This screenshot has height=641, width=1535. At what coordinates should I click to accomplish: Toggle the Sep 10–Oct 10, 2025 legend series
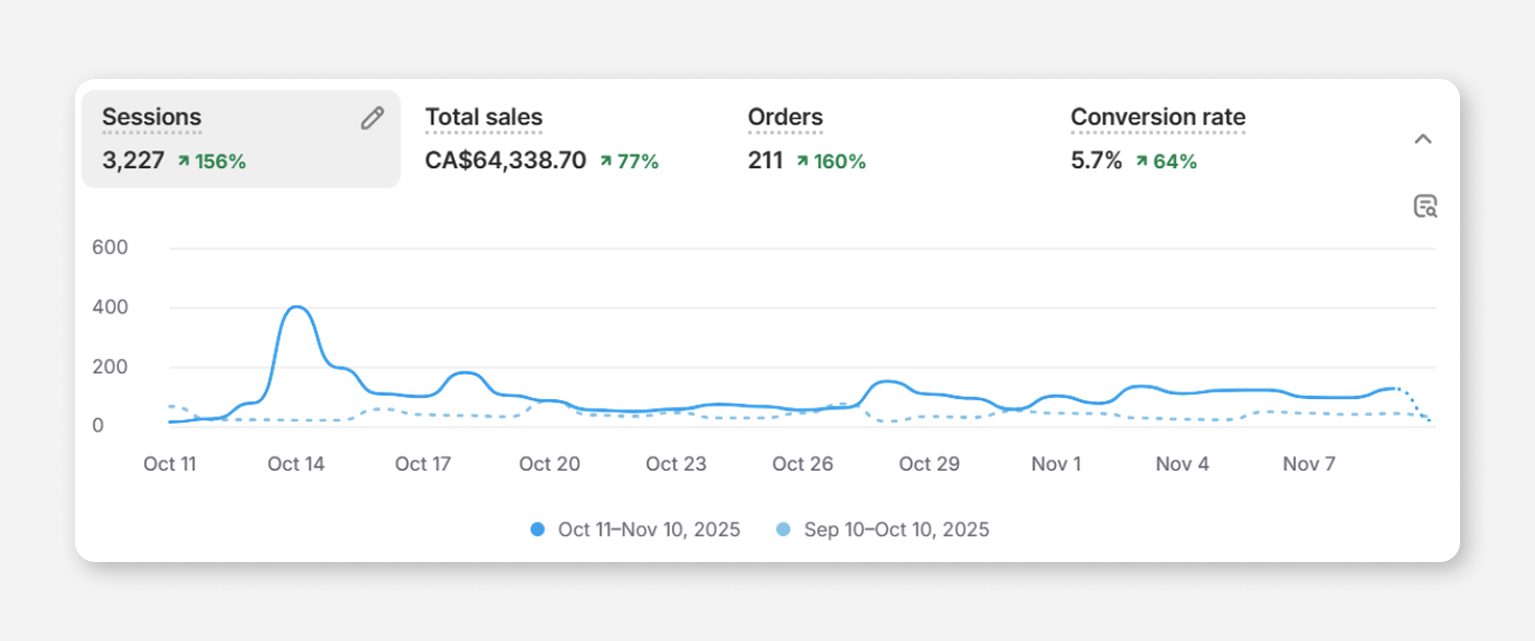coord(896,530)
